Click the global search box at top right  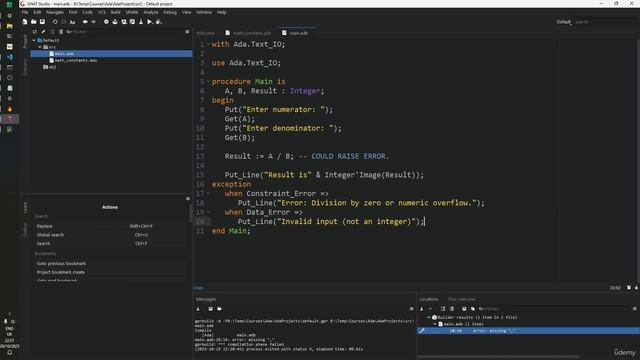coord(604,22)
